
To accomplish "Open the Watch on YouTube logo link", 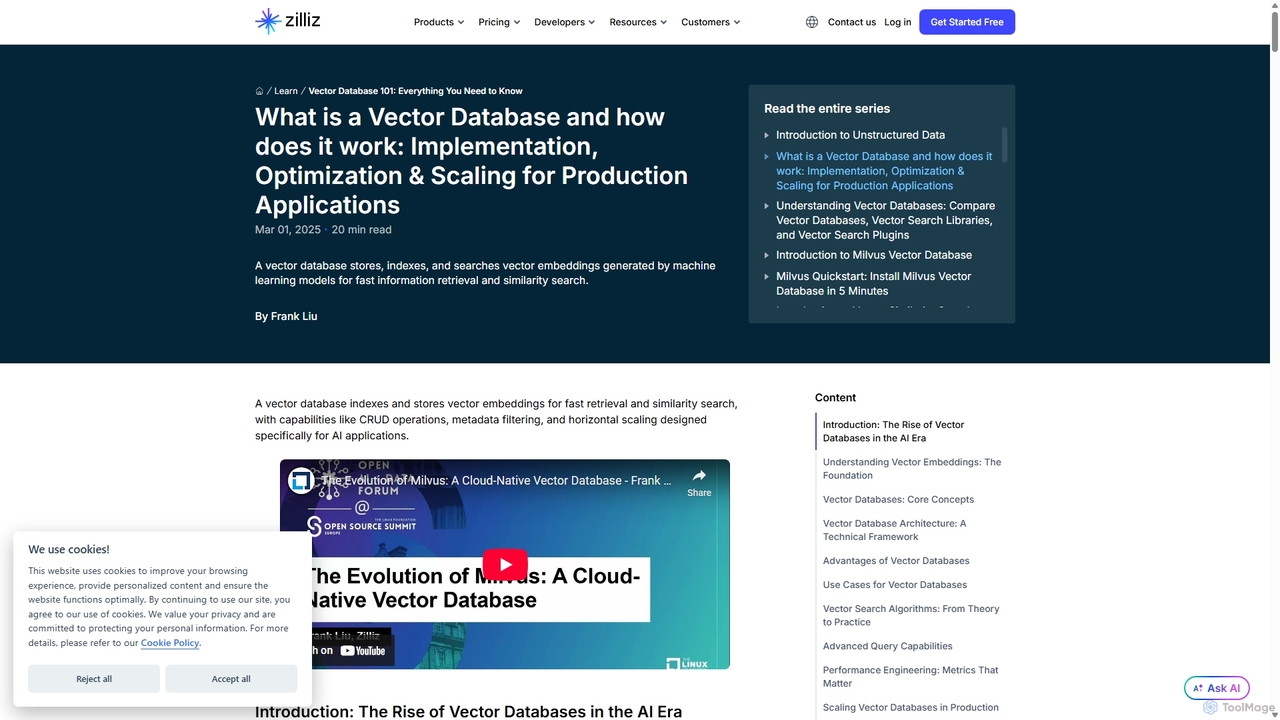I will [x=362, y=651].
